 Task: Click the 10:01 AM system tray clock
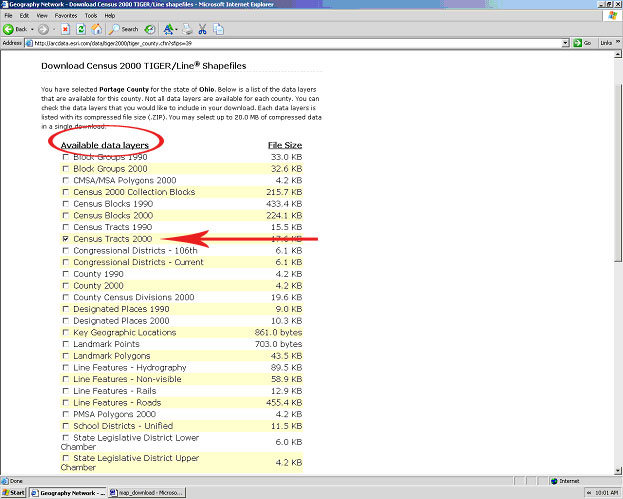pyautogui.click(x=607, y=493)
